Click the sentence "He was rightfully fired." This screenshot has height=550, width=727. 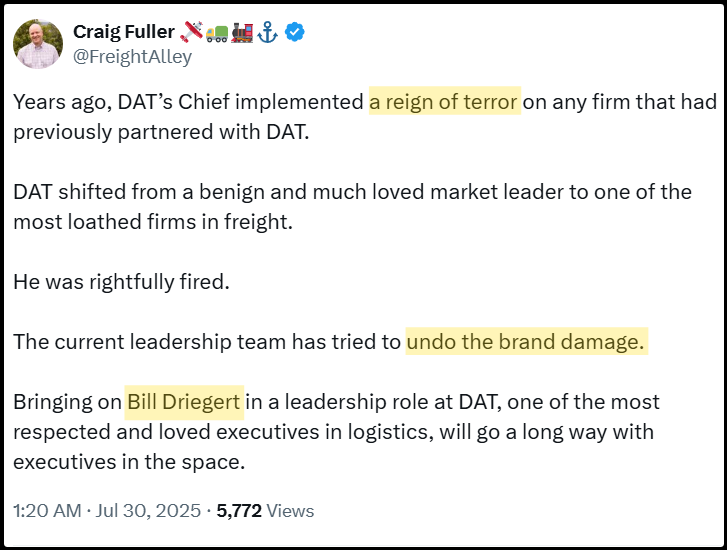tap(121, 282)
